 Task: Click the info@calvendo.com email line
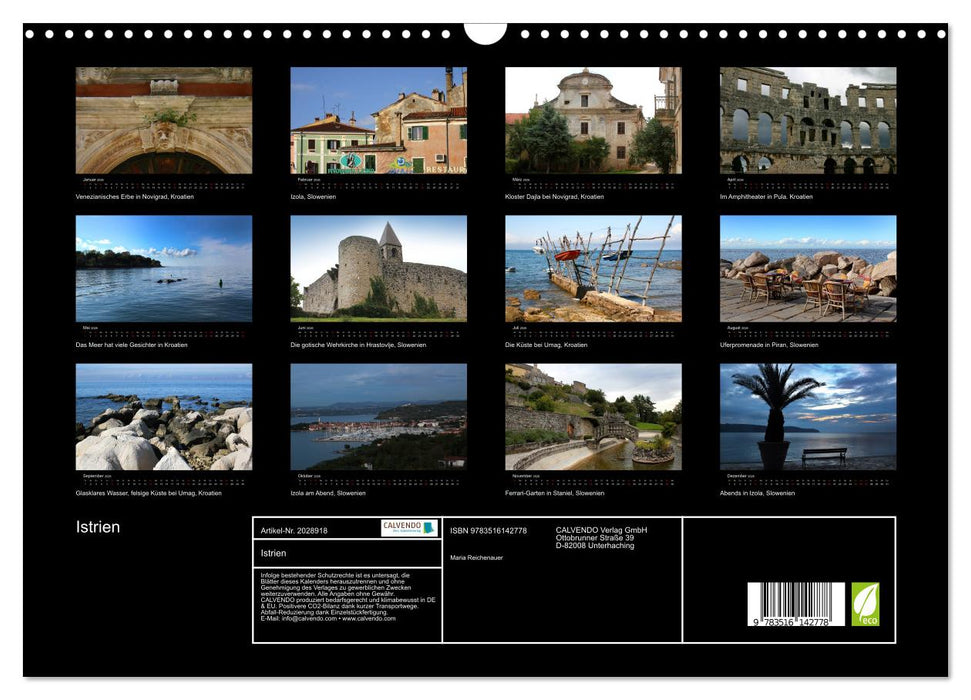328,618
